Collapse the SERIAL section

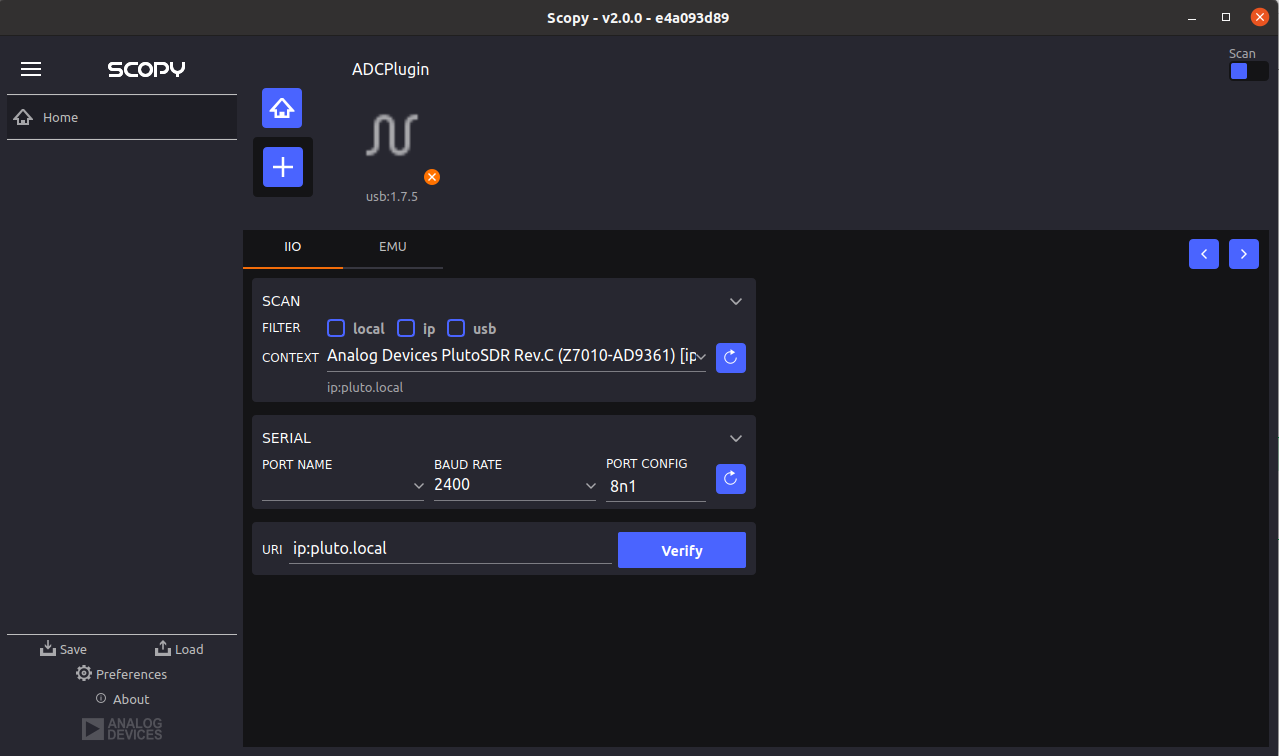tap(736, 438)
